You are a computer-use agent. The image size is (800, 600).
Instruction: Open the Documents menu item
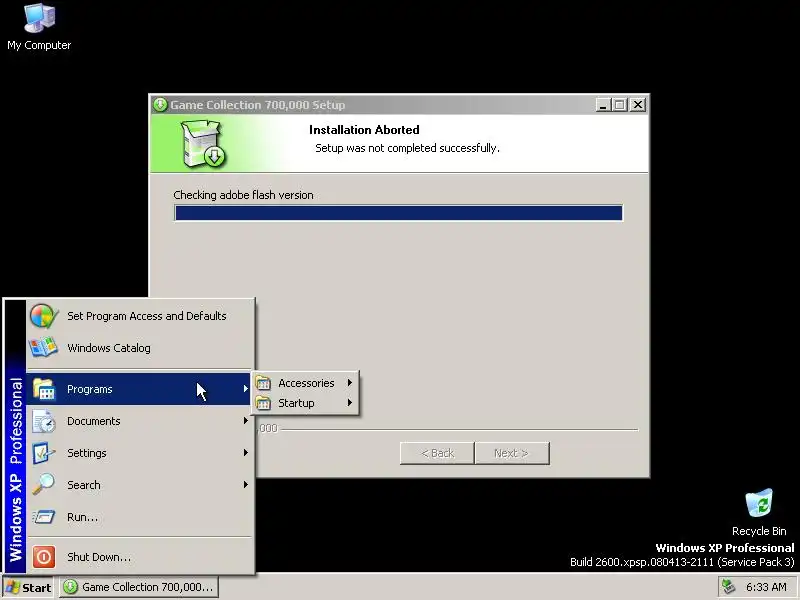pyautogui.click(x=139, y=421)
